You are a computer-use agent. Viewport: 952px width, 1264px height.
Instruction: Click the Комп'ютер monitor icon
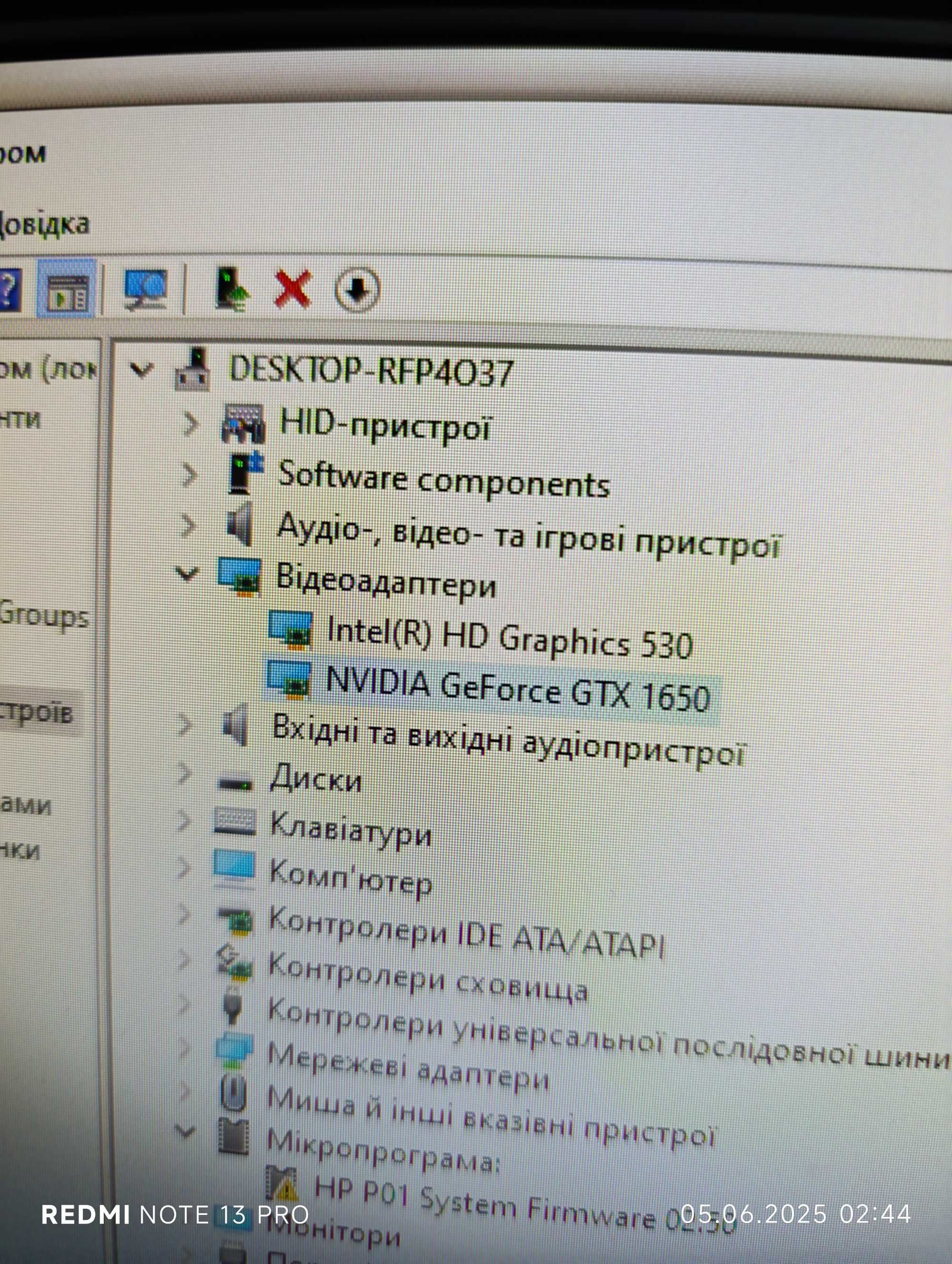(x=233, y=869)
